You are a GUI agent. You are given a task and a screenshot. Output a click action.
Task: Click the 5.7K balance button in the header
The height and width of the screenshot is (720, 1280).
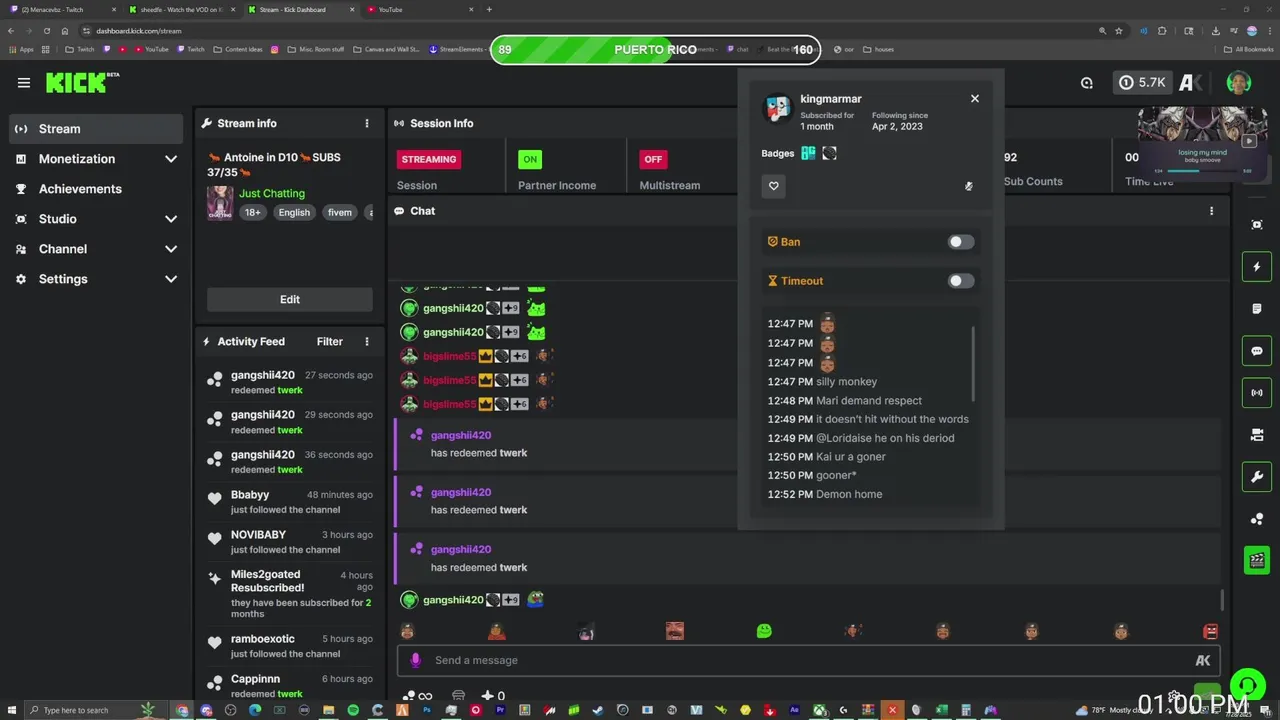(x=1142, y=83)
